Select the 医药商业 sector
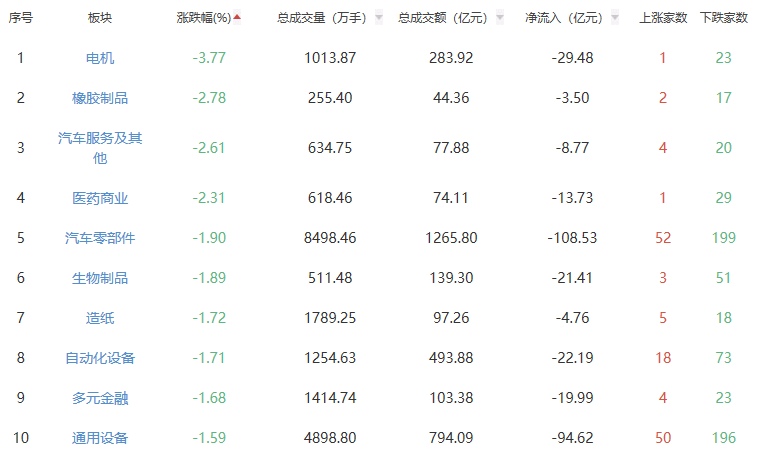Image resolution: width=759 pixels, height=455 pixels. 100,198
